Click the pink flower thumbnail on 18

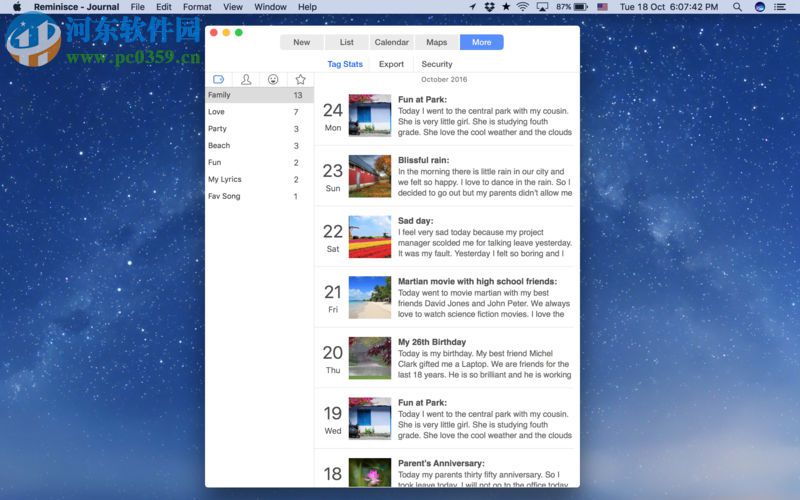pyautogui.click(x=370, y=472)
